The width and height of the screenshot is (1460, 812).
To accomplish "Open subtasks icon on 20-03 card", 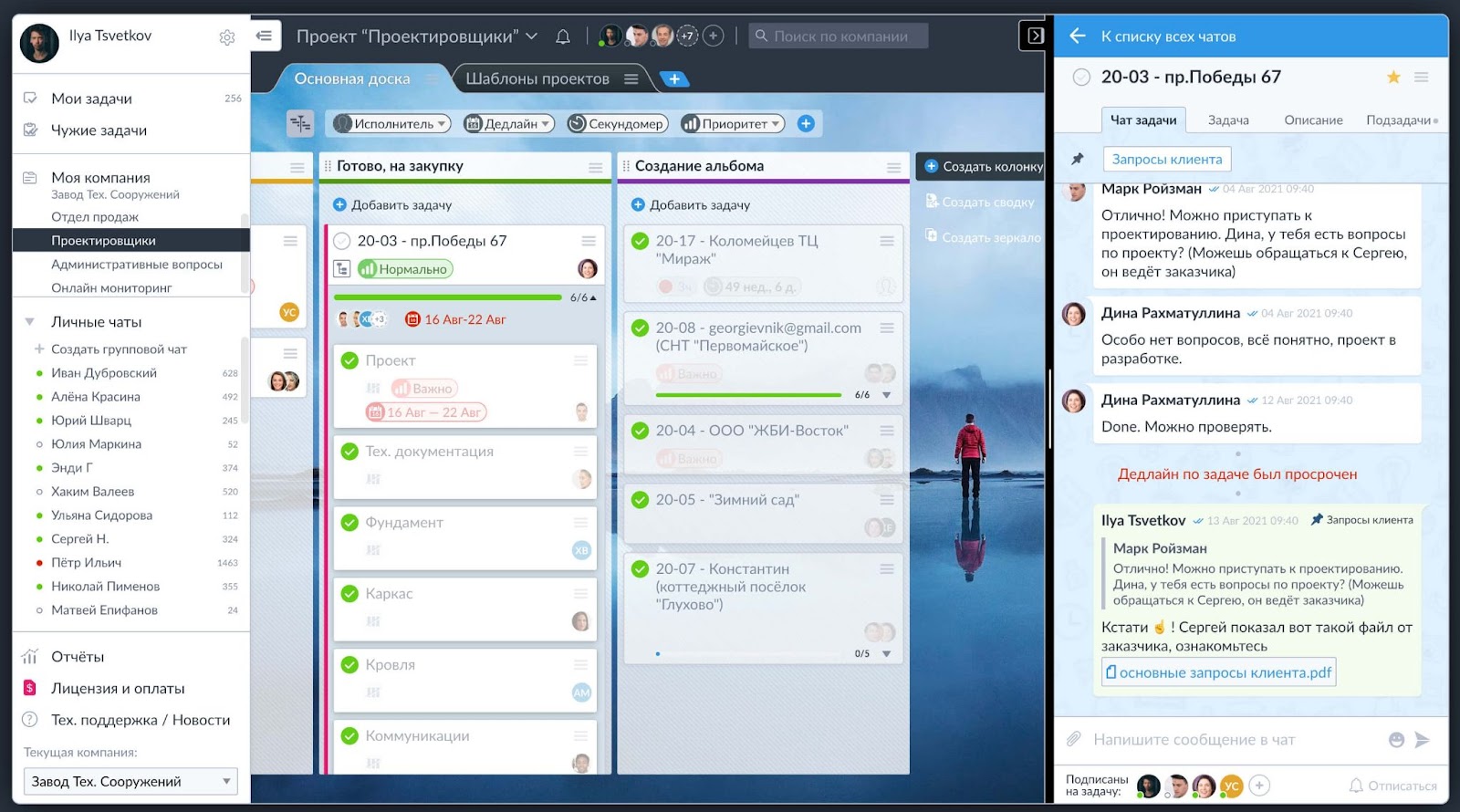I will 342,269.
